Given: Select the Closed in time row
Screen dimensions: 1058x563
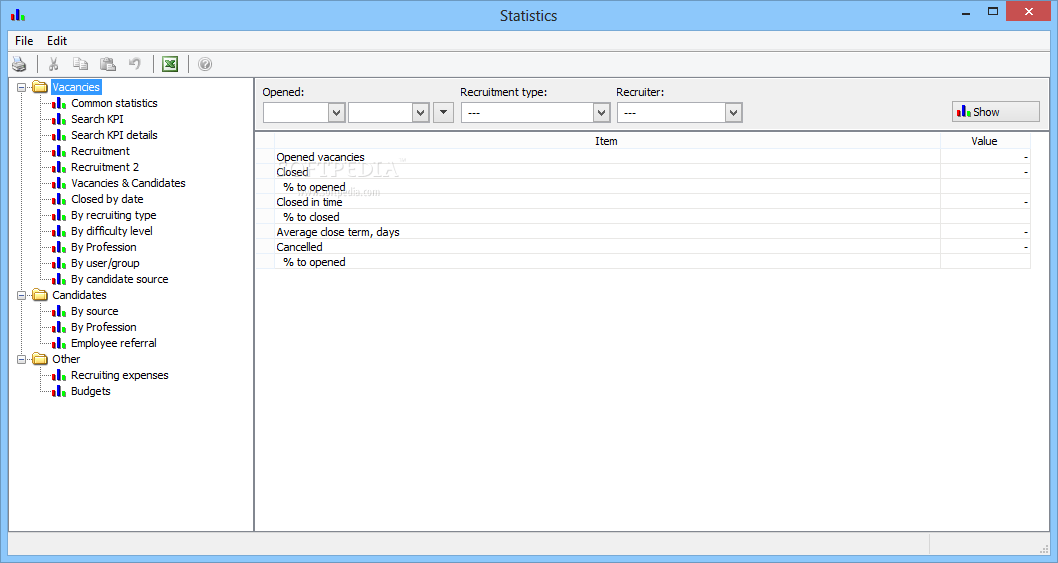Looking at the screenshot, I should (643, 202).
